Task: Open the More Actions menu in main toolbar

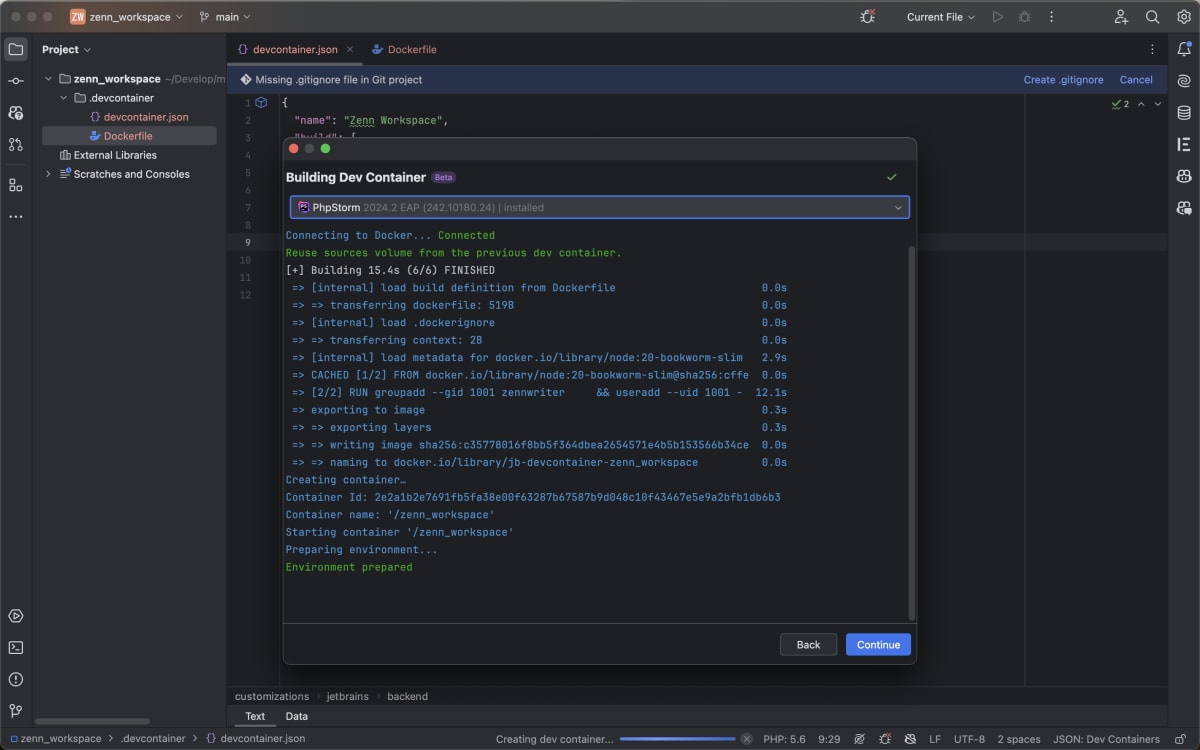Action: tap(1051, 17)
